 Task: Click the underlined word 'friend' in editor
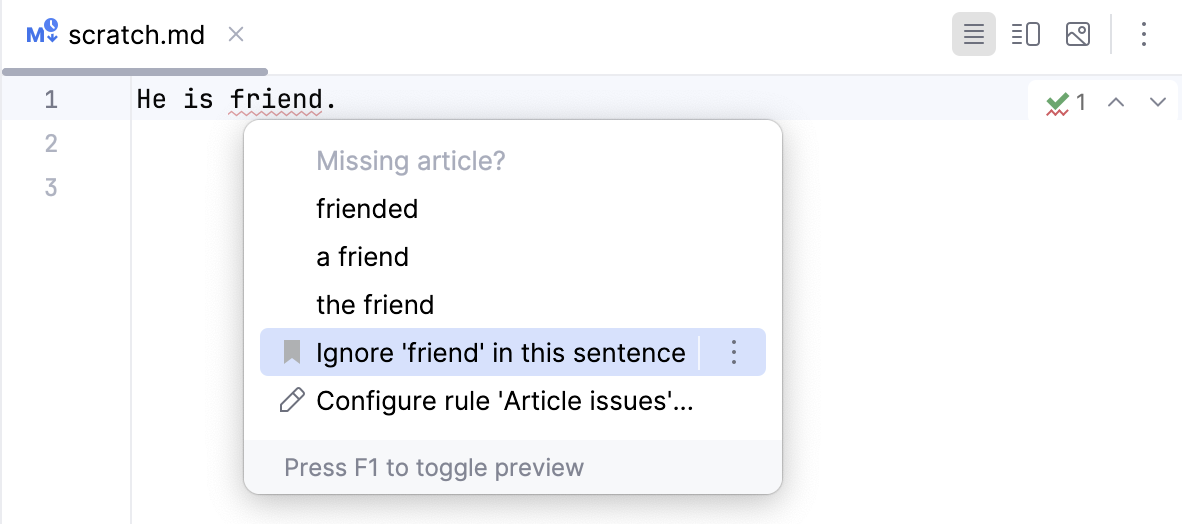277,100
